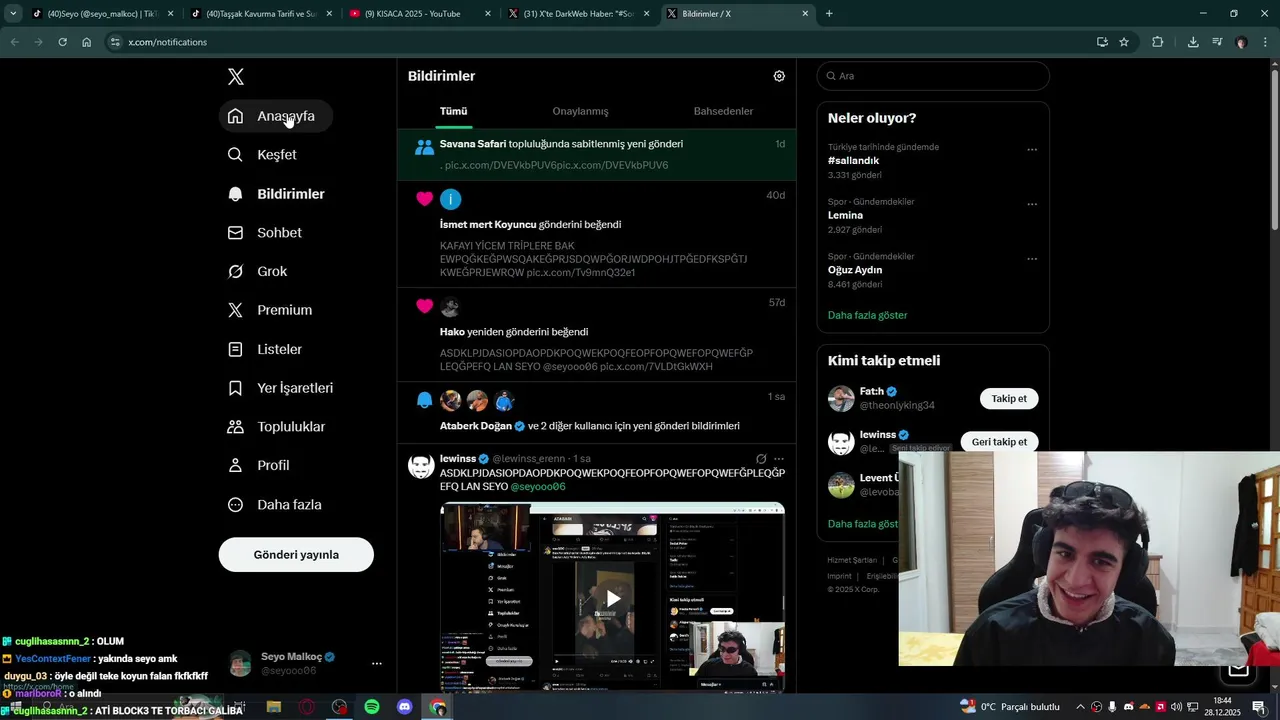Screen dimensions: 1280x720
Task: Click Daha fazla göster under trends
Action: coord(867,315)
